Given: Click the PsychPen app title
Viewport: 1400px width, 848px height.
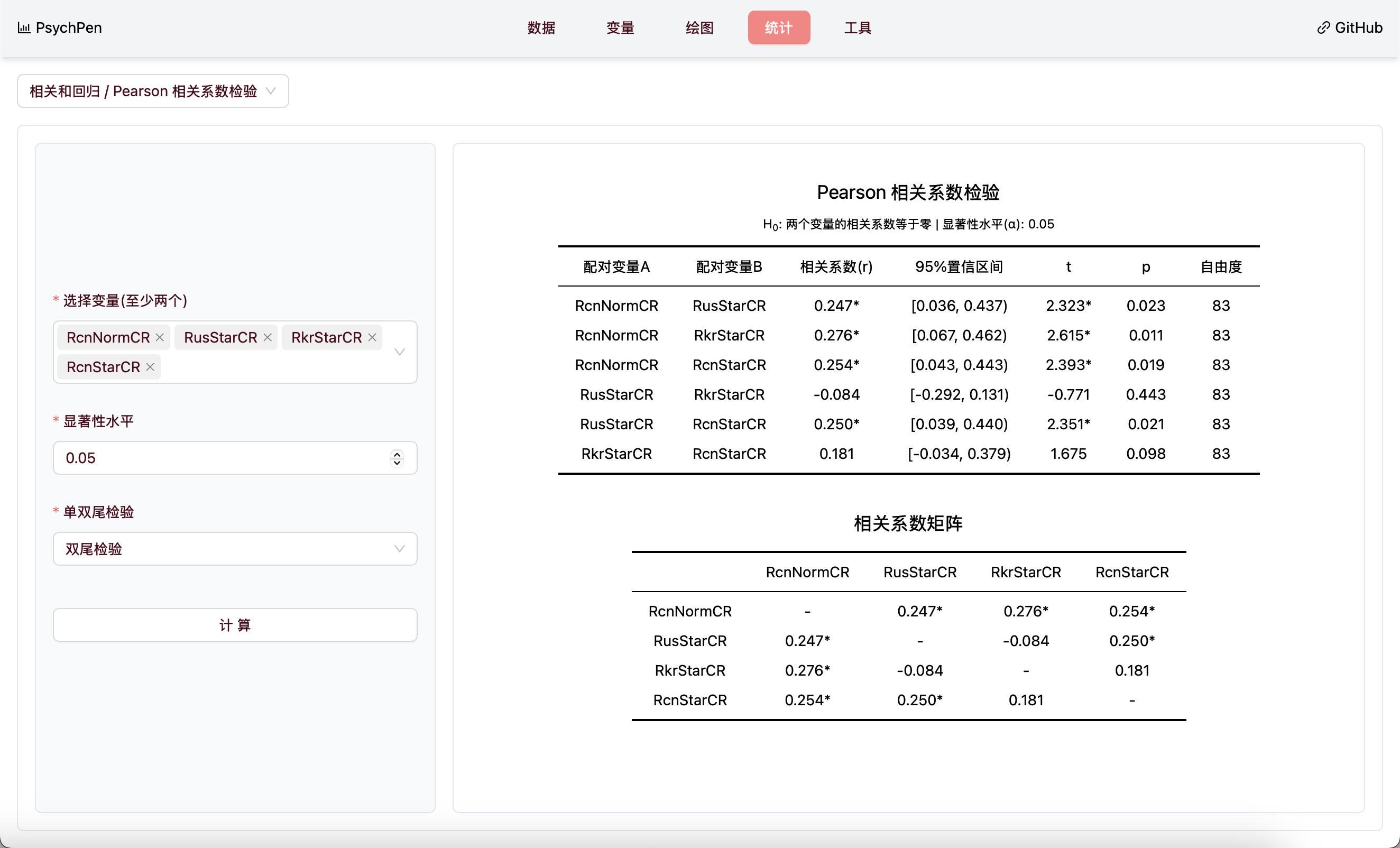Looking at the screenshot, I should click(69, 27).
